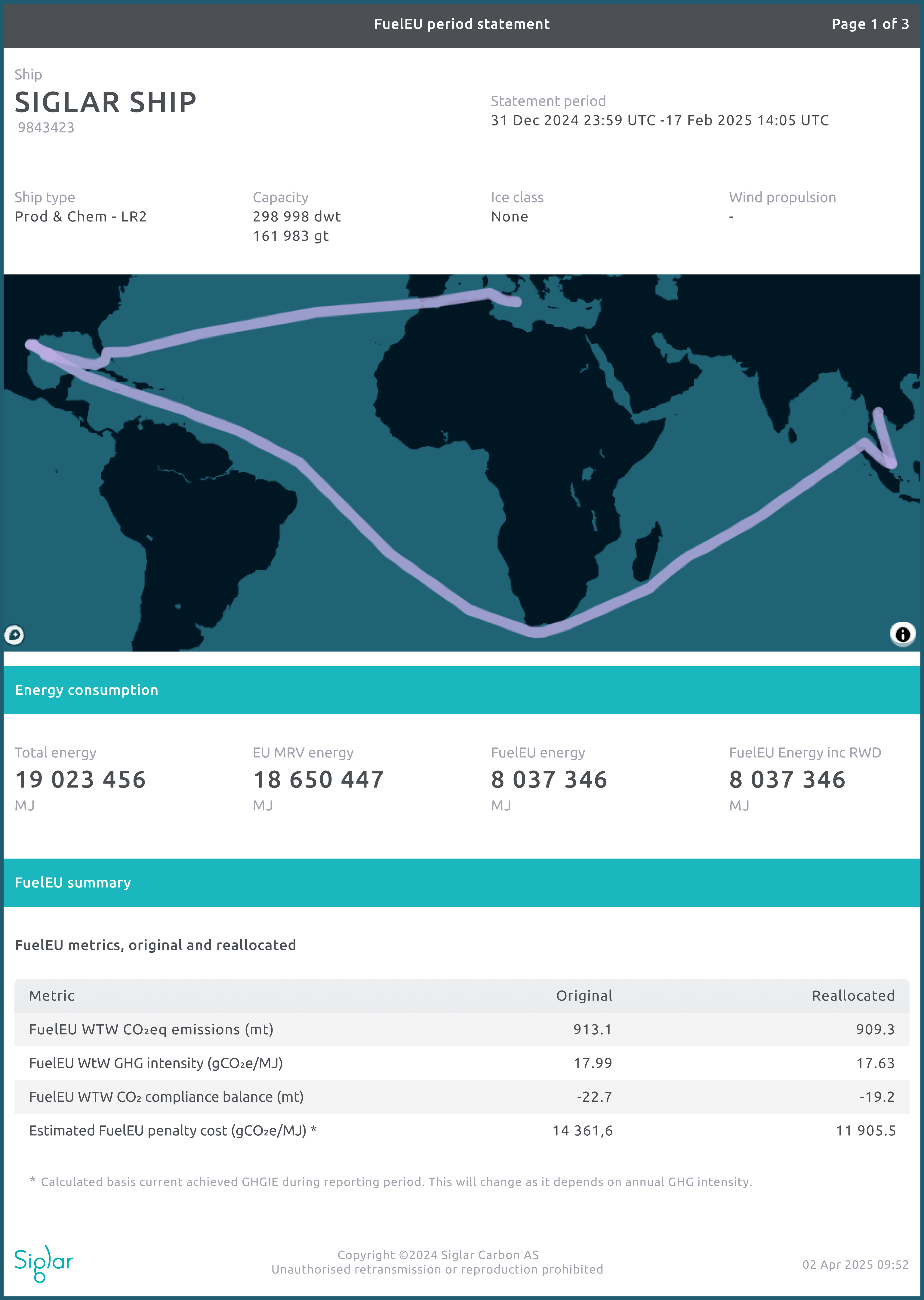Viewport: 924px width, 1300px height.
Task: Click the Unauthorised retransmission notice line
Action: [437, 1269]
